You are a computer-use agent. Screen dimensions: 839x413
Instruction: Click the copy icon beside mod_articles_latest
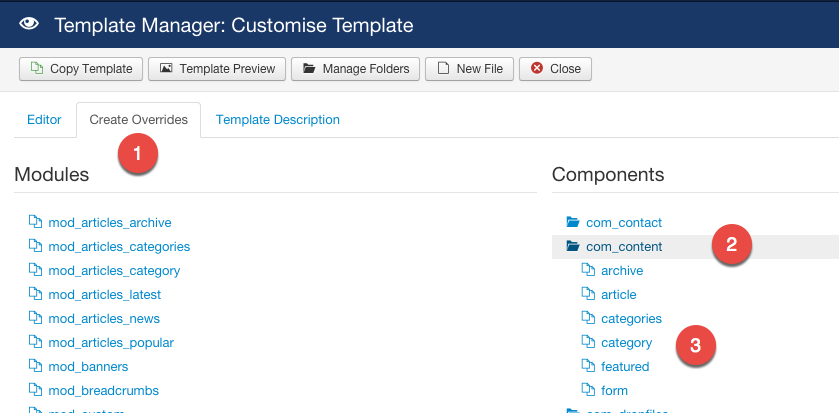tap(35, 294)
